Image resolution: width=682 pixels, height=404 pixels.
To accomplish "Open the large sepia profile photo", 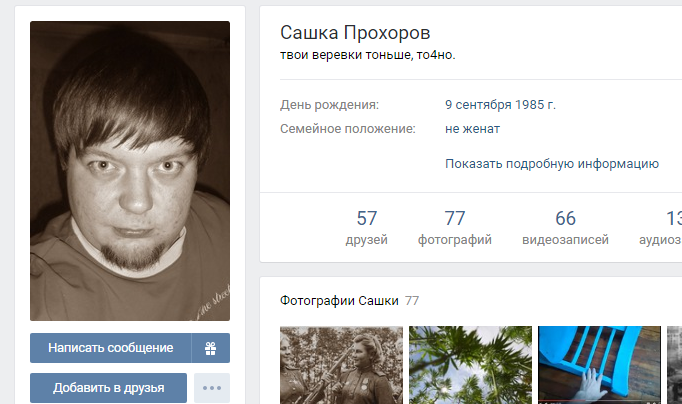I will pyautogui.click(x=130, y=171).
